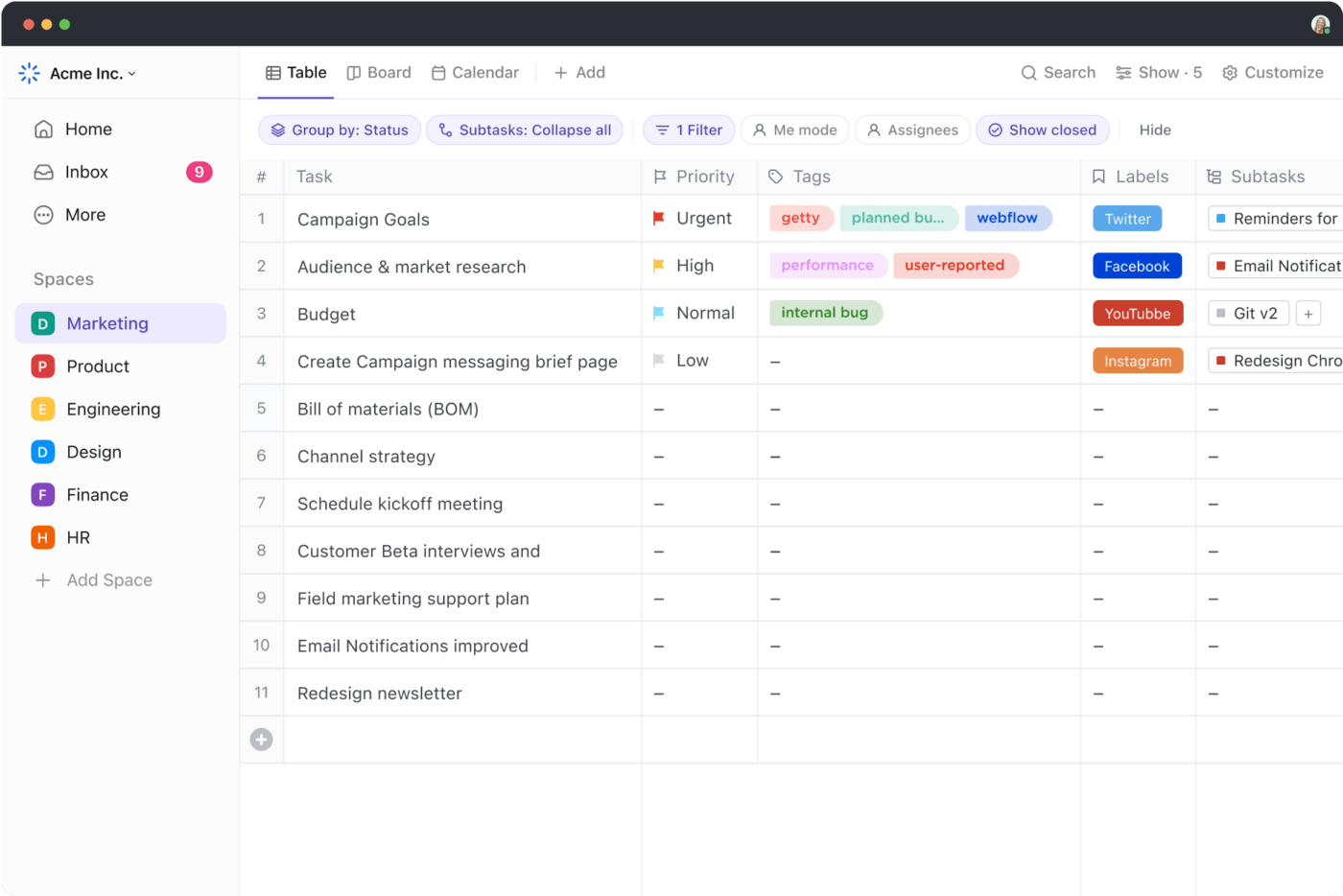Switch to the Calendar tab
The height and width of the screenshot is (896, 1343).
pos(475,73)
